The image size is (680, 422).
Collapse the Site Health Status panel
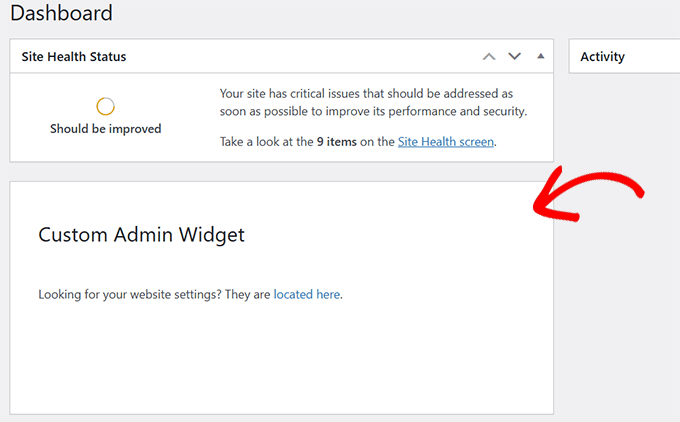click(x=540, y=57)
